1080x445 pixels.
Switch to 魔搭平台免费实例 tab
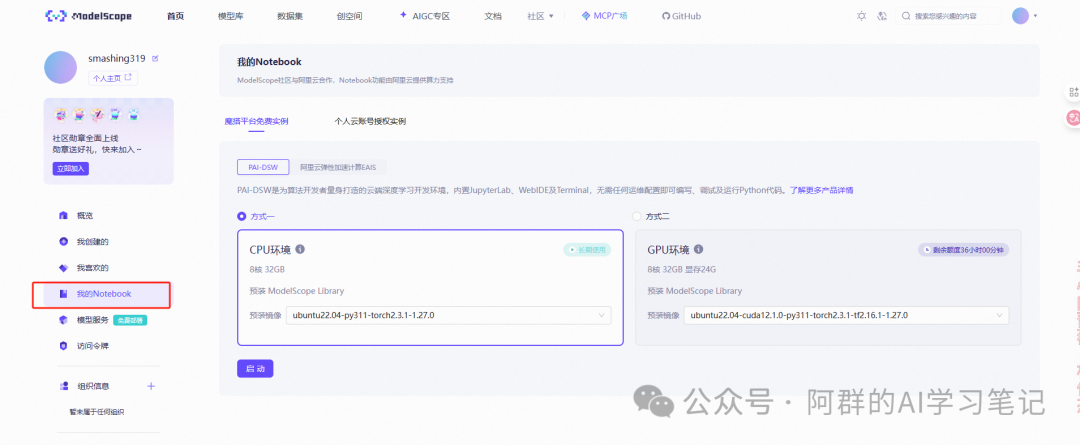pyautogui.click(x=256, y=121)
